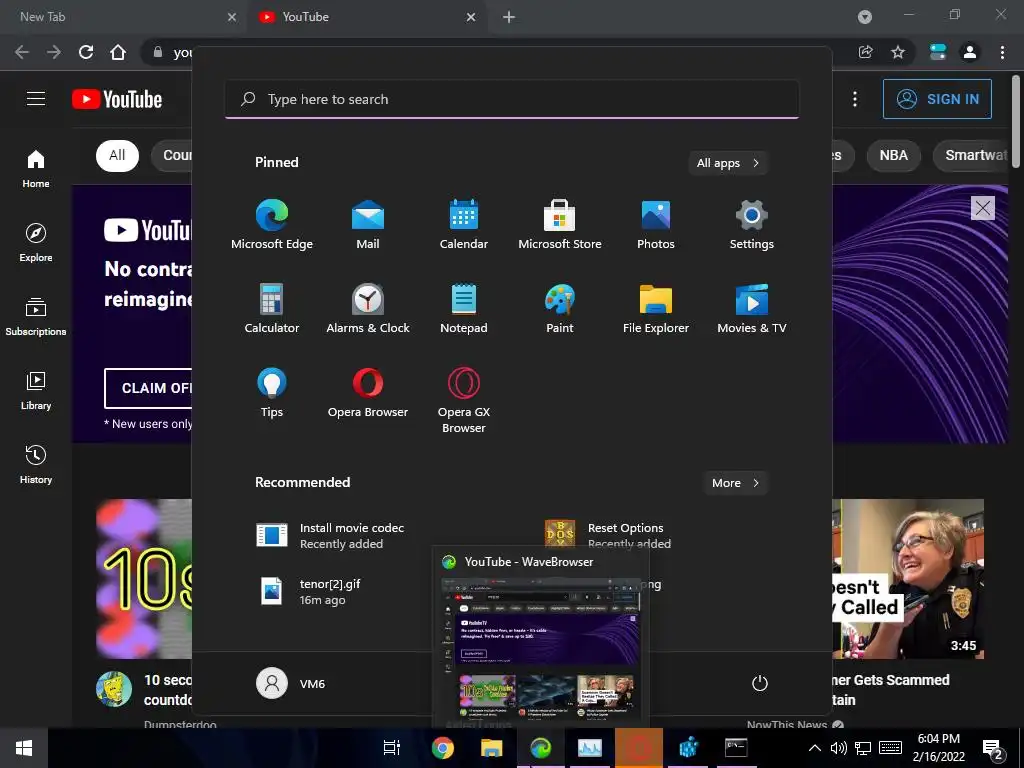Open a new browser tab
Image resolution: width=1024 pixels, height=768 pixels.
(x=509, y=18)
